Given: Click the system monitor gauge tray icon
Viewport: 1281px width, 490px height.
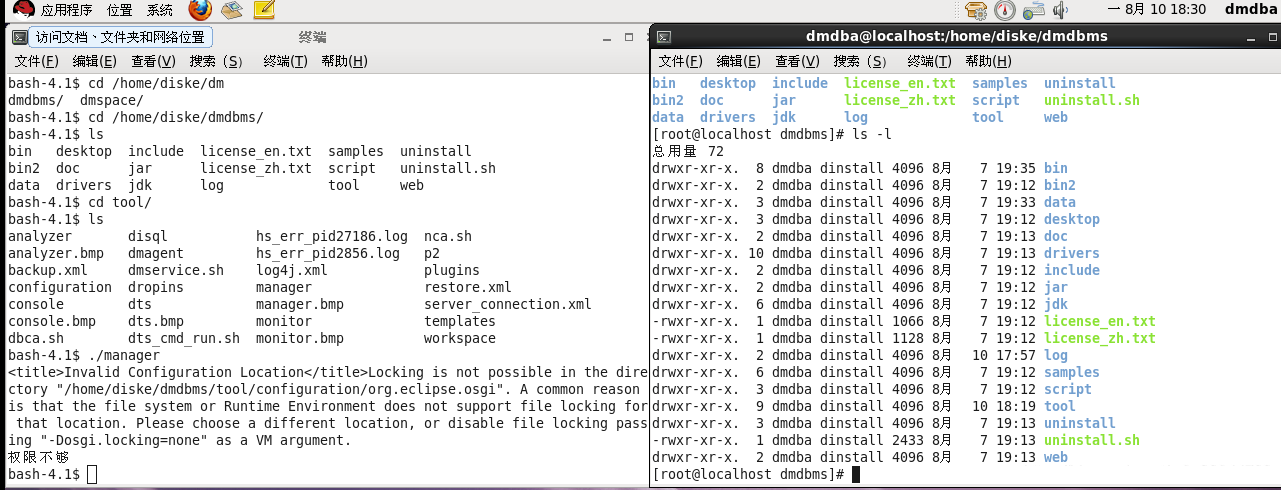Looking at the screenshot, I should pos(1005,11).
